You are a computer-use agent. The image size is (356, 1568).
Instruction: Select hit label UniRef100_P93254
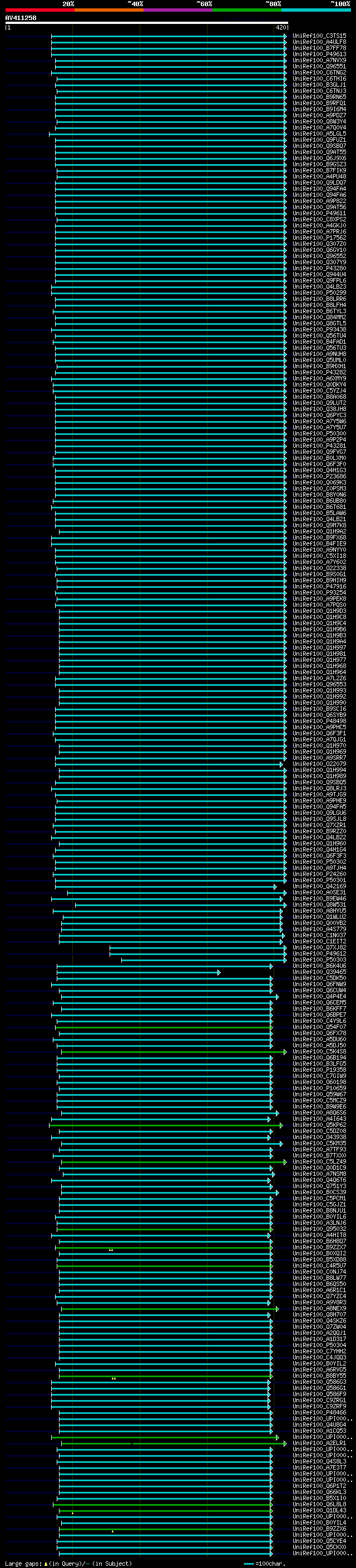click(319, 592)
